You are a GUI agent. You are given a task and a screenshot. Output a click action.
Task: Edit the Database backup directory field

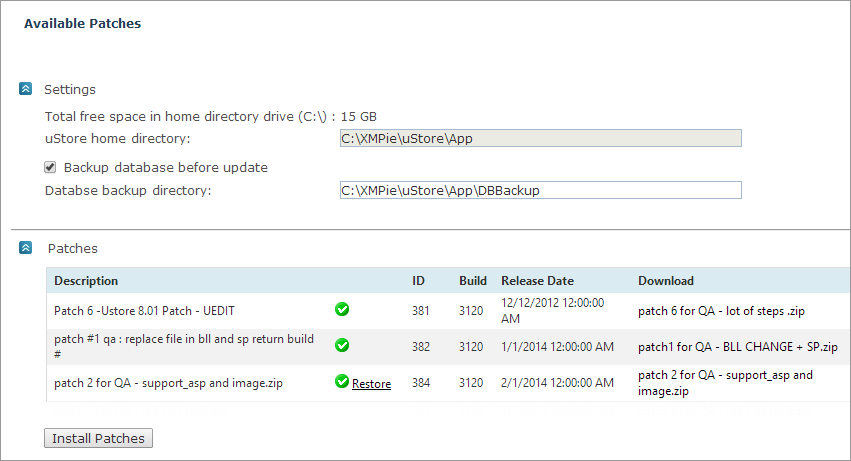(540, 190)
